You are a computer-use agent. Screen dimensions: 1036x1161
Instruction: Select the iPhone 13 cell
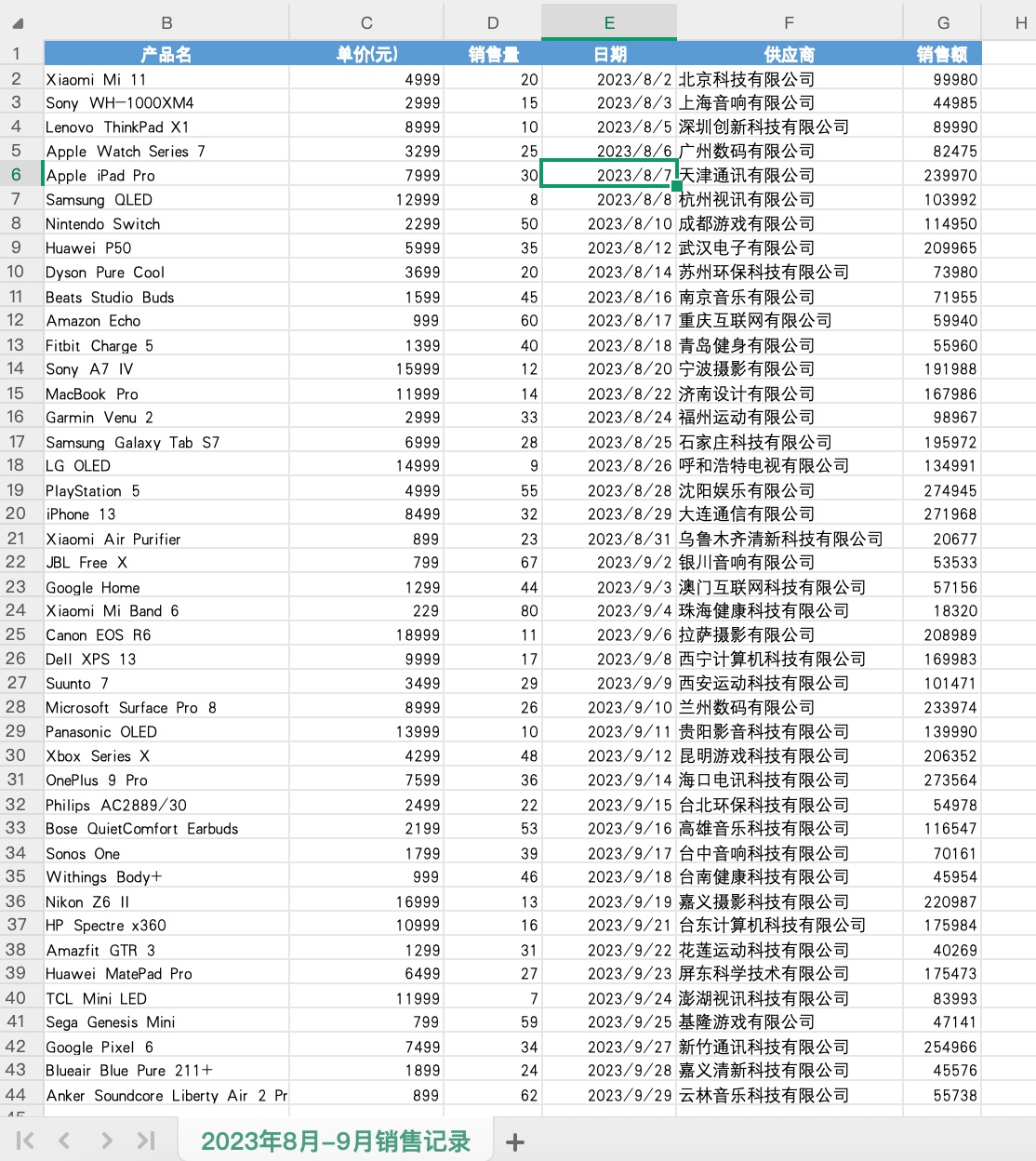coord(166,514)
